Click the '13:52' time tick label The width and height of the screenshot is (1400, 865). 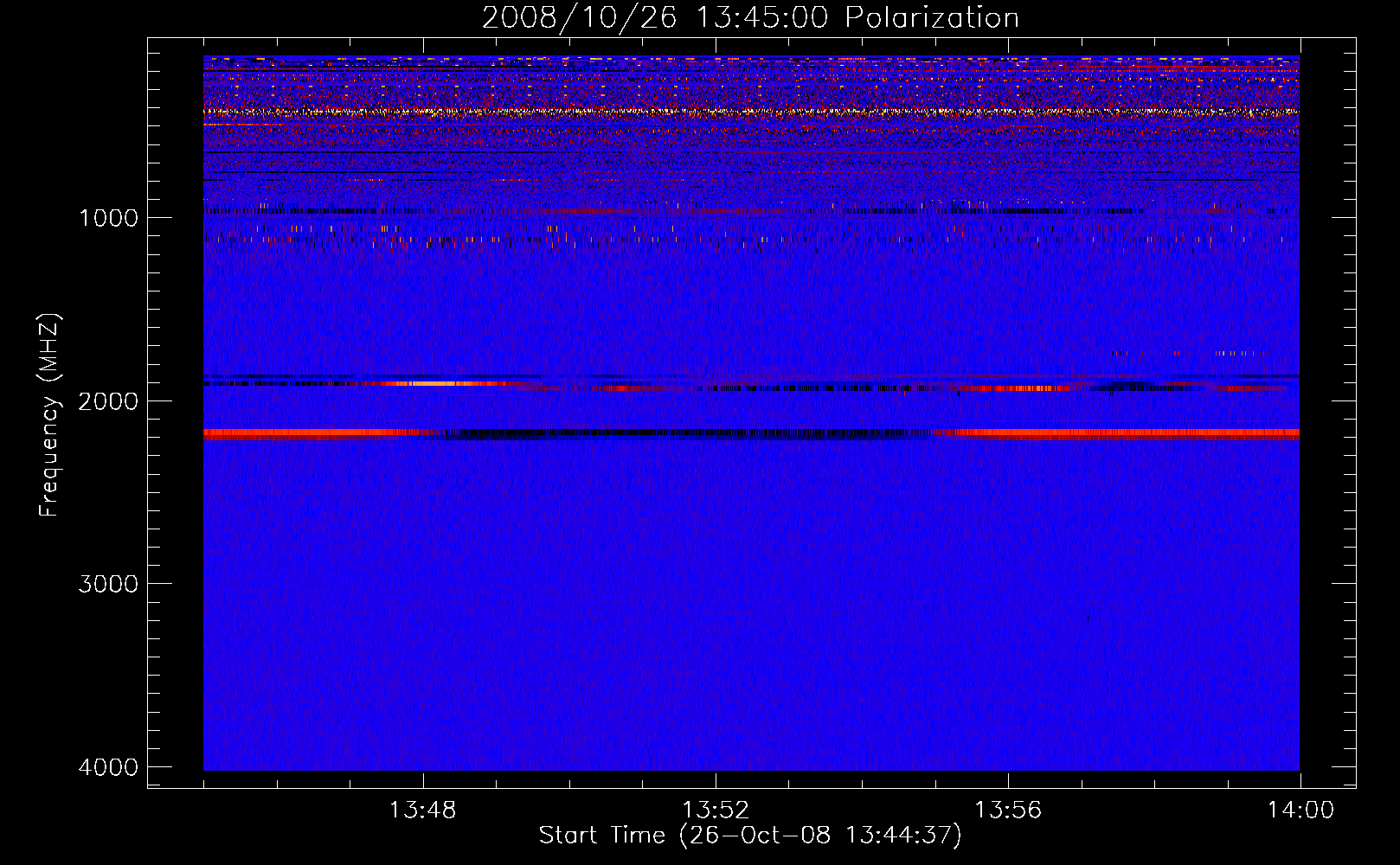[715, 811]
